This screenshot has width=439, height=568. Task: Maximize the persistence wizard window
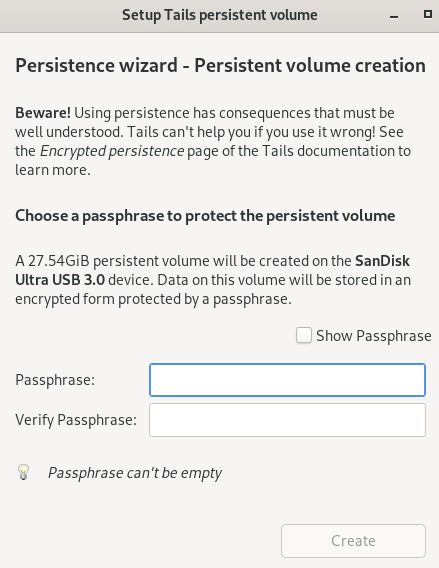[x=428, y=14]
